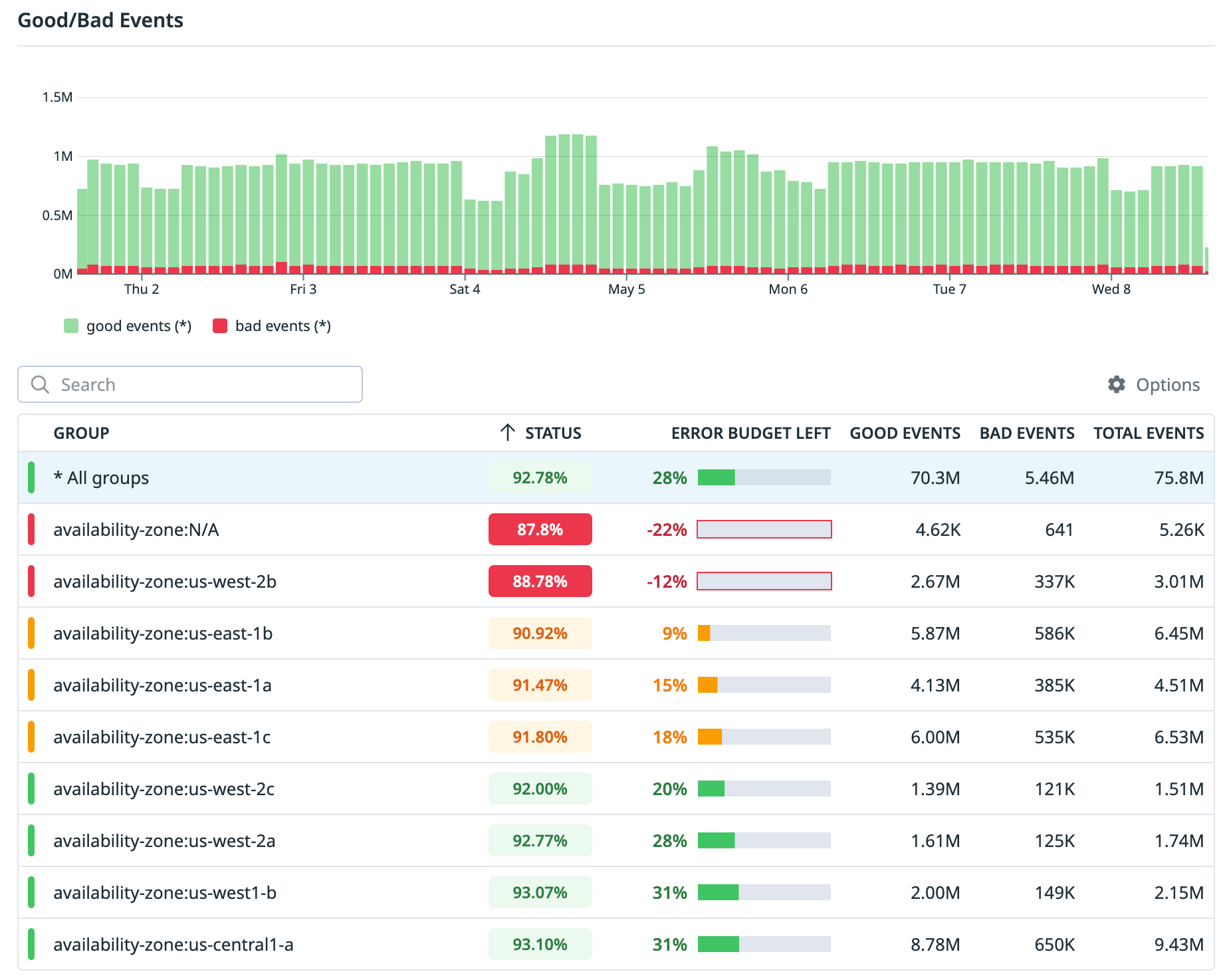This screenshot has width=1227, height=980.
Task: Click the red bad events legend swatch
Action: (x=220, y=325)
